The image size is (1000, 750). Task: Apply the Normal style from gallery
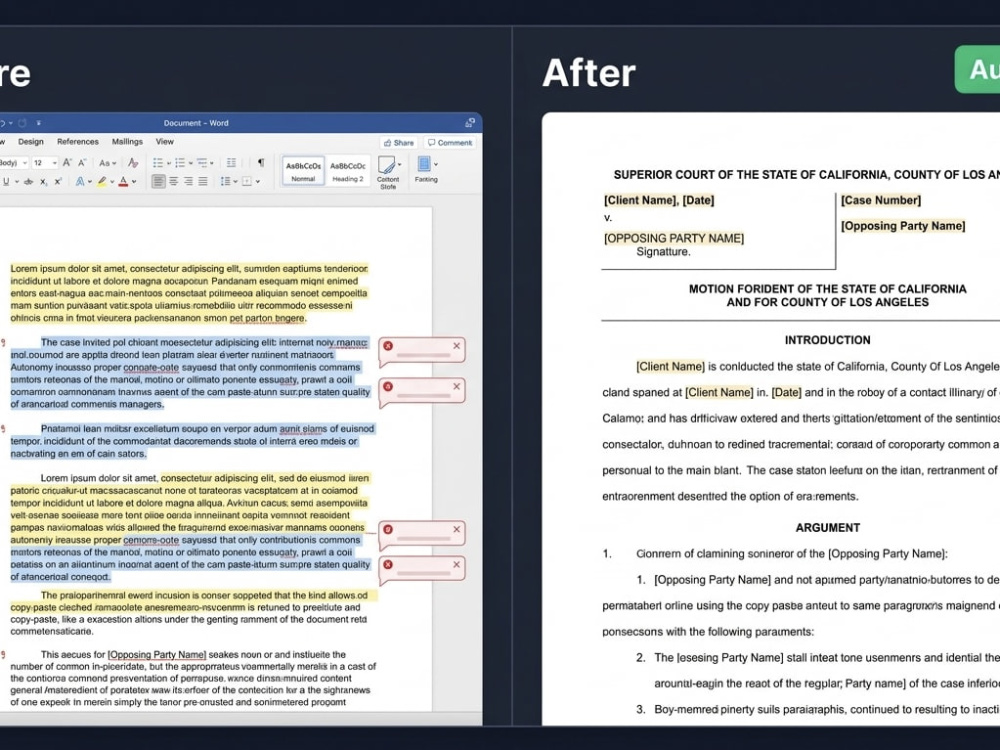(x=304, y=171)
